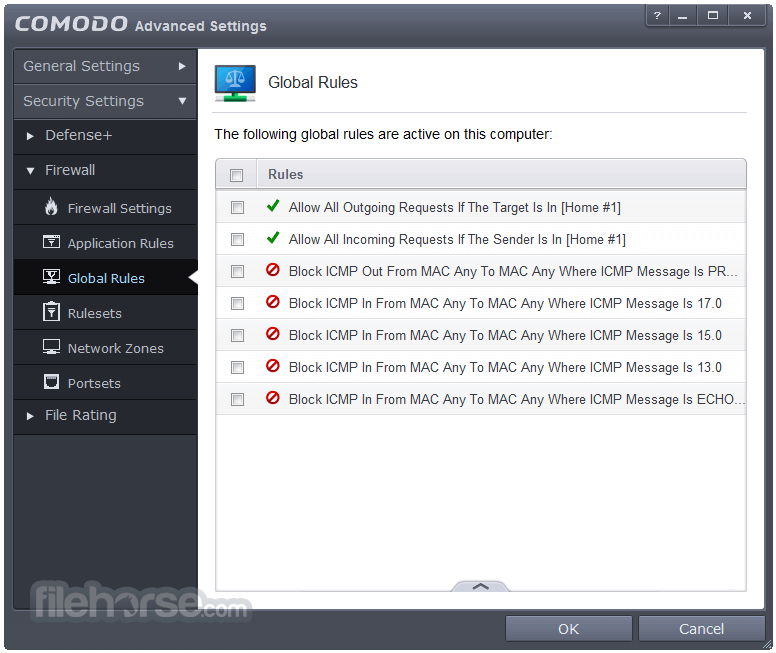This screenshot has height=653, width=776.
Task: Click the Rules column header
Action: point(501,174)
